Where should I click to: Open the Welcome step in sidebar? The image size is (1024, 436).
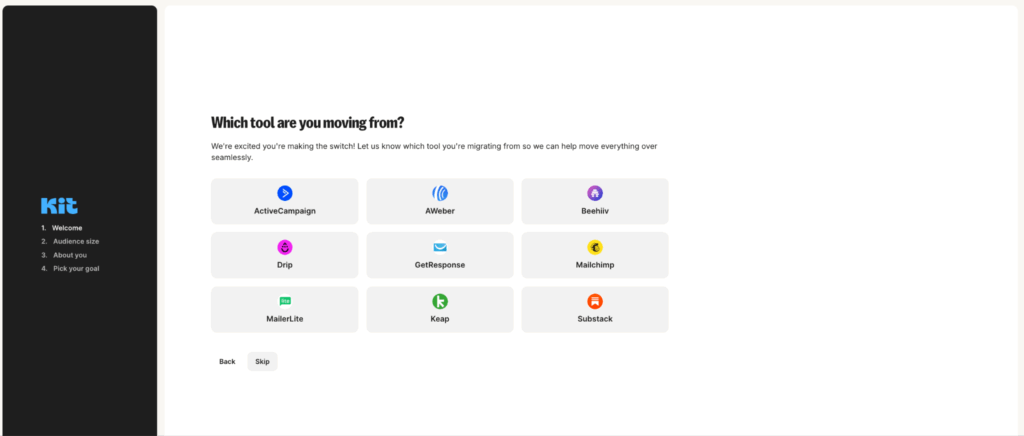point(62,228)
